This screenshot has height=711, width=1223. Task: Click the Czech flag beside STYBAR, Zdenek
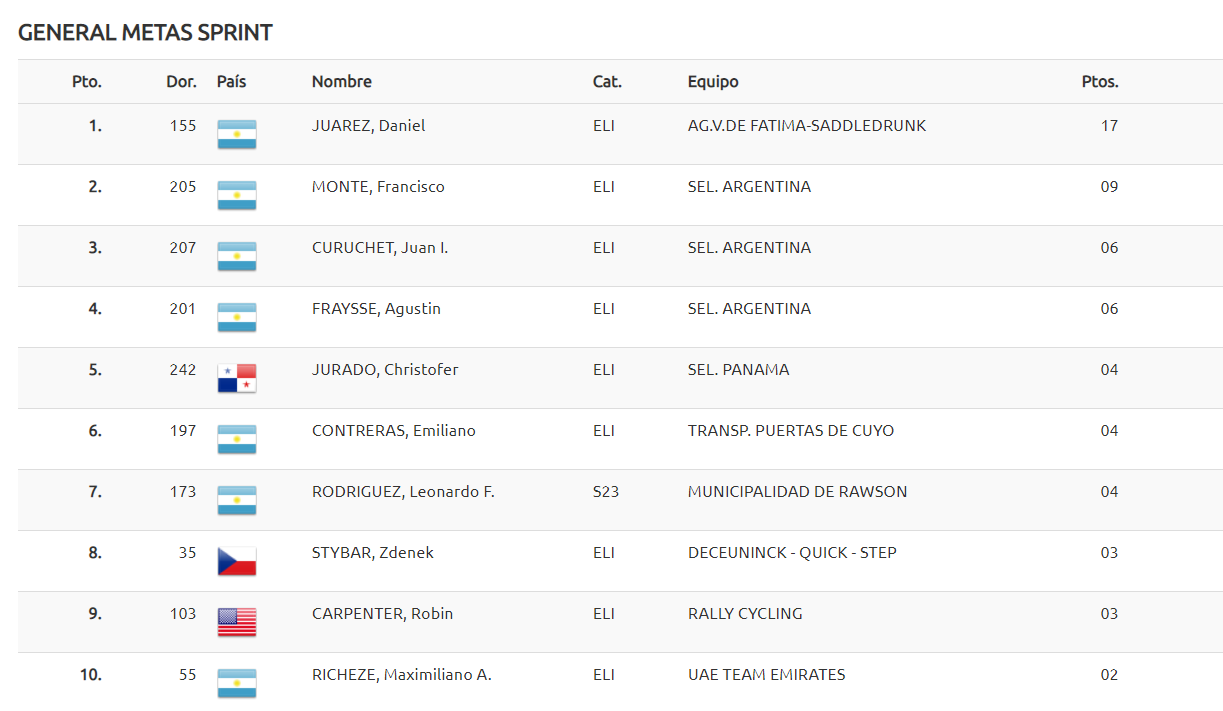[x=237, y=561]
